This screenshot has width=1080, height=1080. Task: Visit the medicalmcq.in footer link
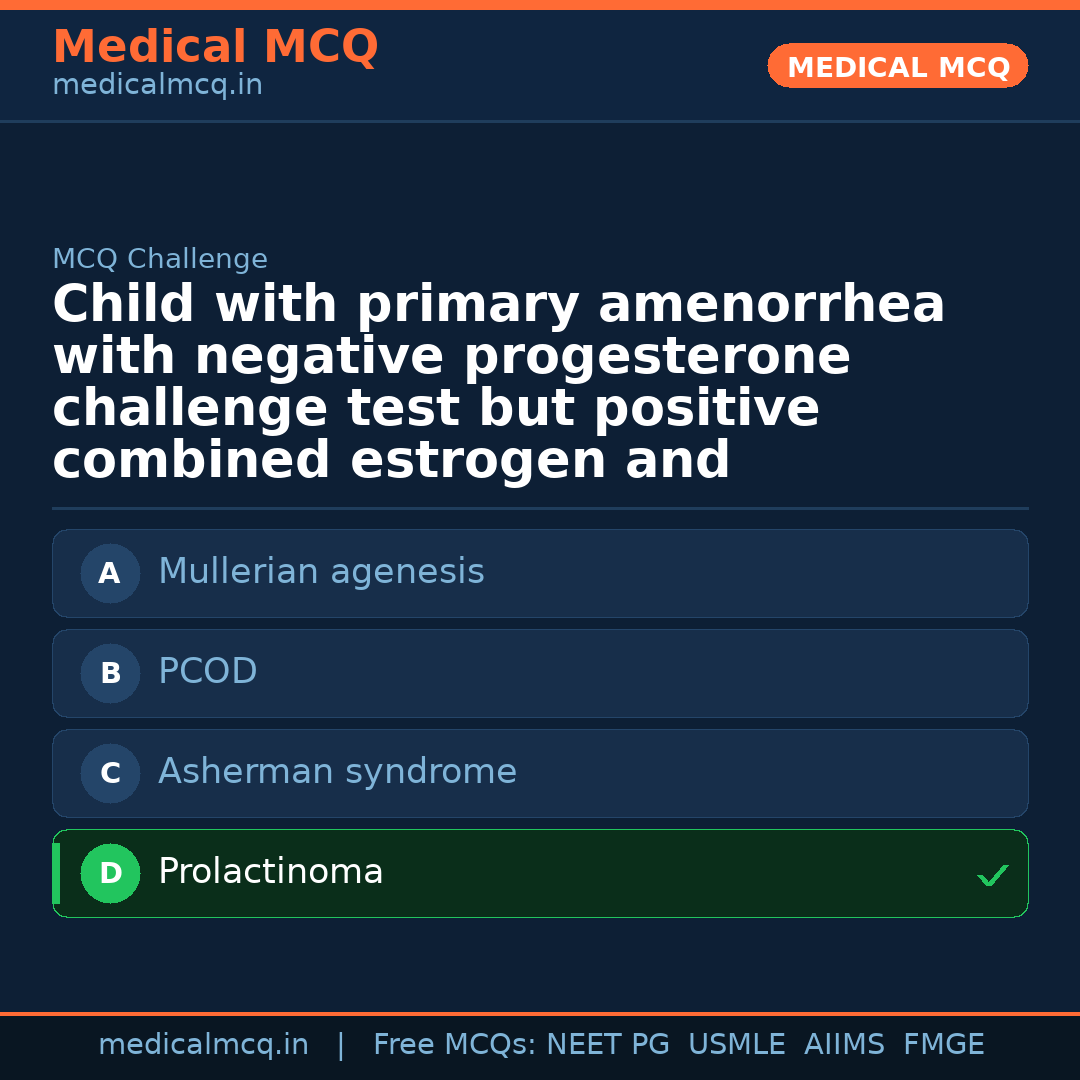click(203, 1043)
